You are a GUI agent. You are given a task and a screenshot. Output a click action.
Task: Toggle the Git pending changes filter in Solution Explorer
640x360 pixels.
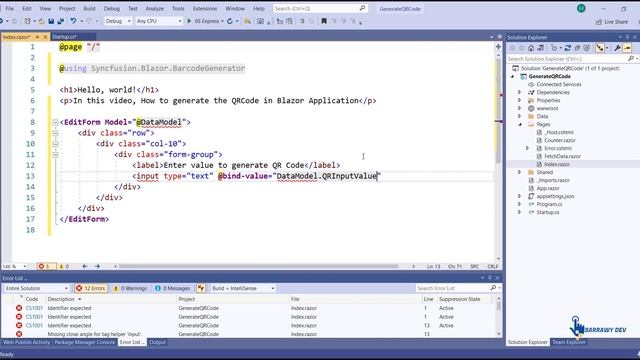(554, 48)
